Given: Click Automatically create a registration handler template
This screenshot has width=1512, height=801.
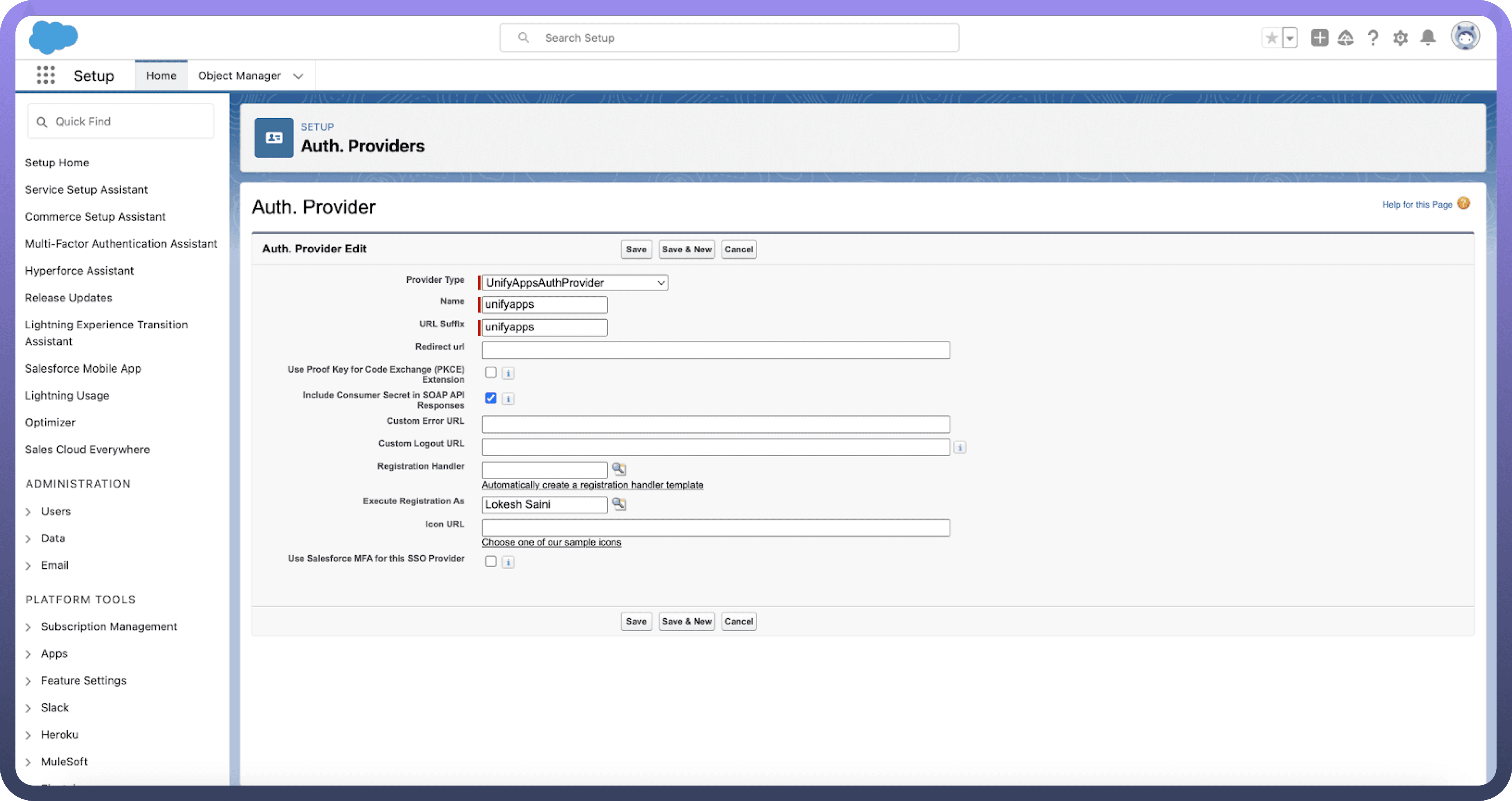Looking at the screenshot, I should 592,485.
